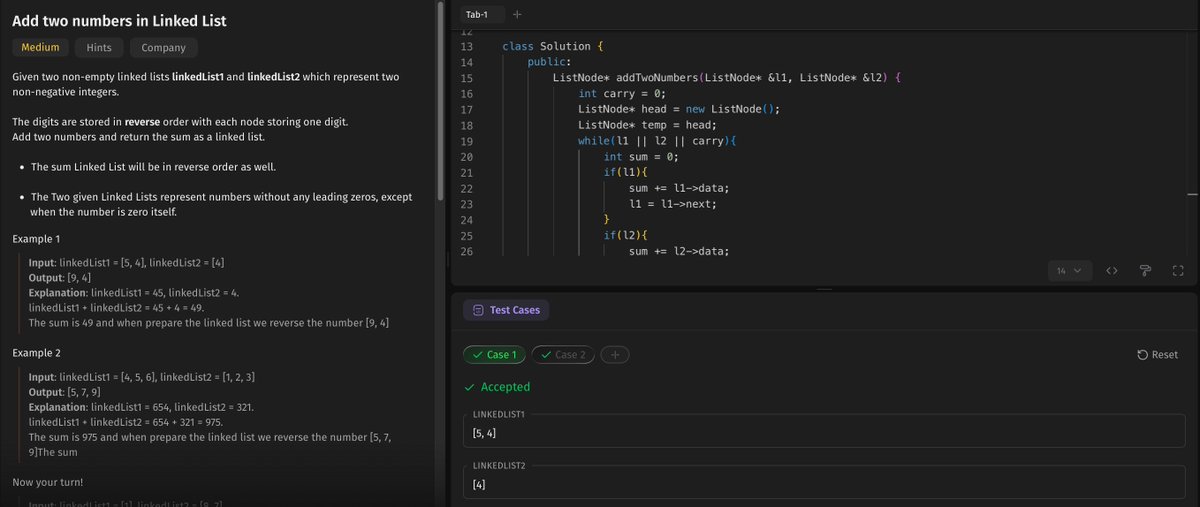1200x507 pixels.
Task: Add a new editor tab with plus icon
Action: click(x=517, y=14)
